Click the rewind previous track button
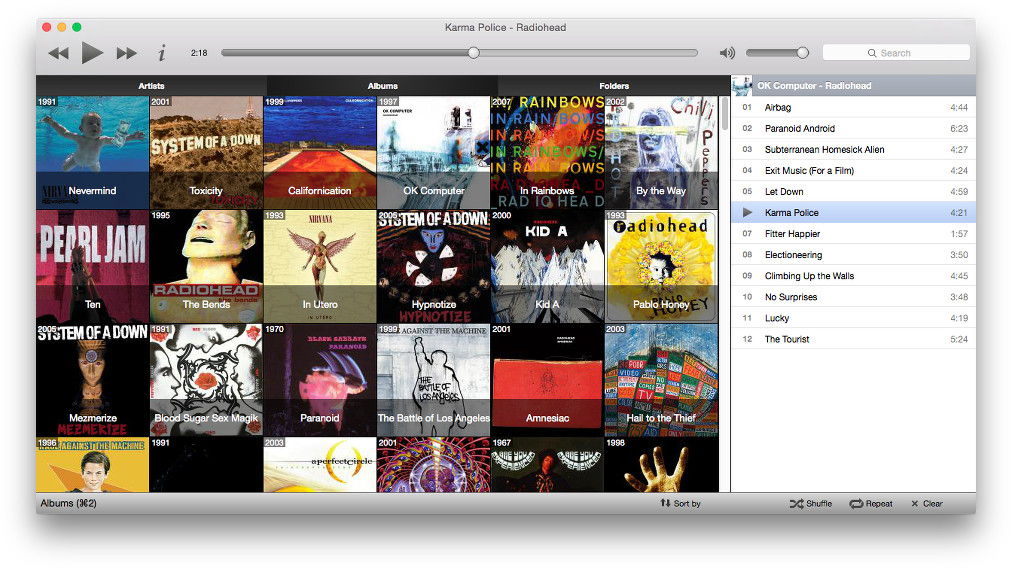Screen dimensions: 1012x569 tap(59, 53)
